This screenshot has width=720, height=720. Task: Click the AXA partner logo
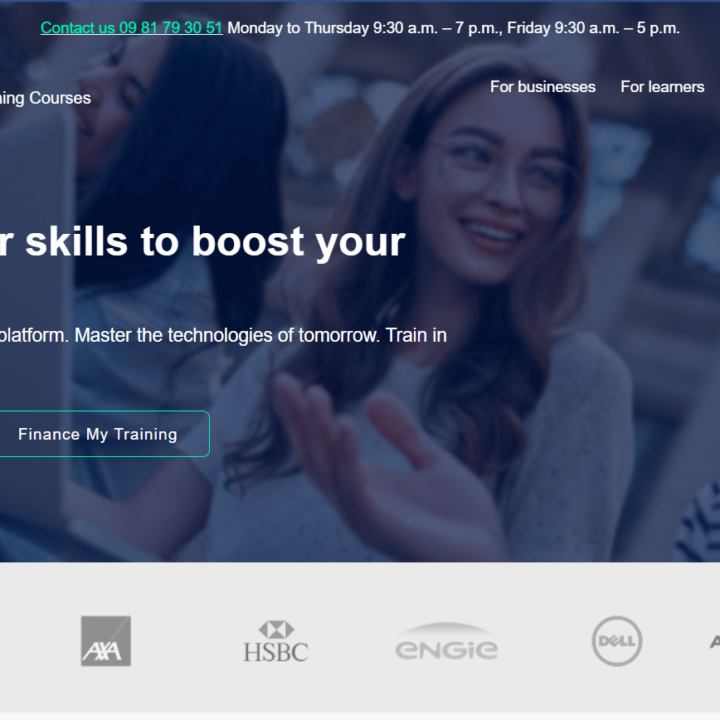pos(106,641)
